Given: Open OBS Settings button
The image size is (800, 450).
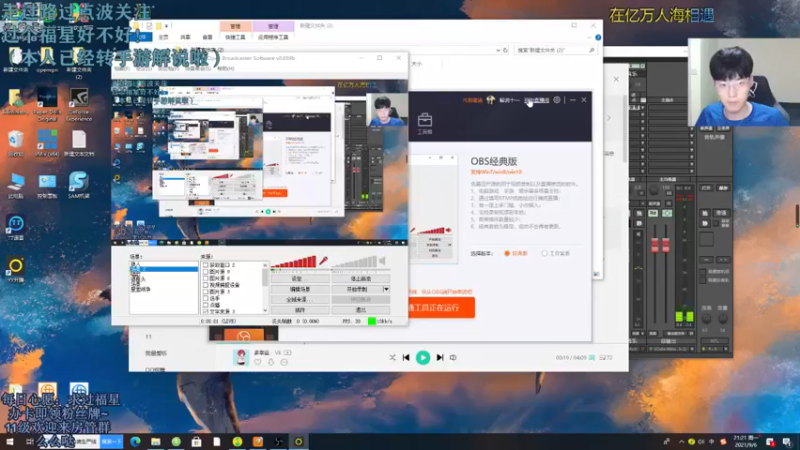Looking at the screenshot, I should coord(300,279).
